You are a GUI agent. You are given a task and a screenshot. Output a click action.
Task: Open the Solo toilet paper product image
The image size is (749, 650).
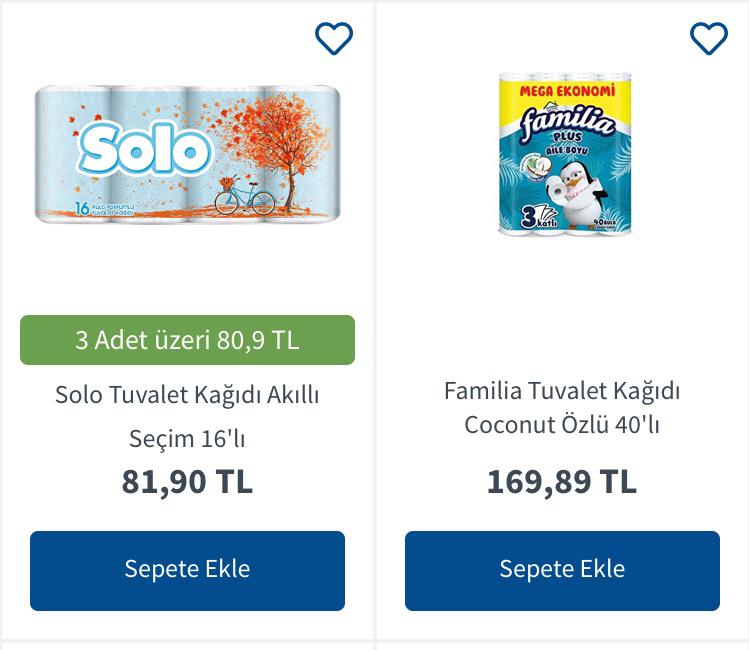[x=187, y=155]
